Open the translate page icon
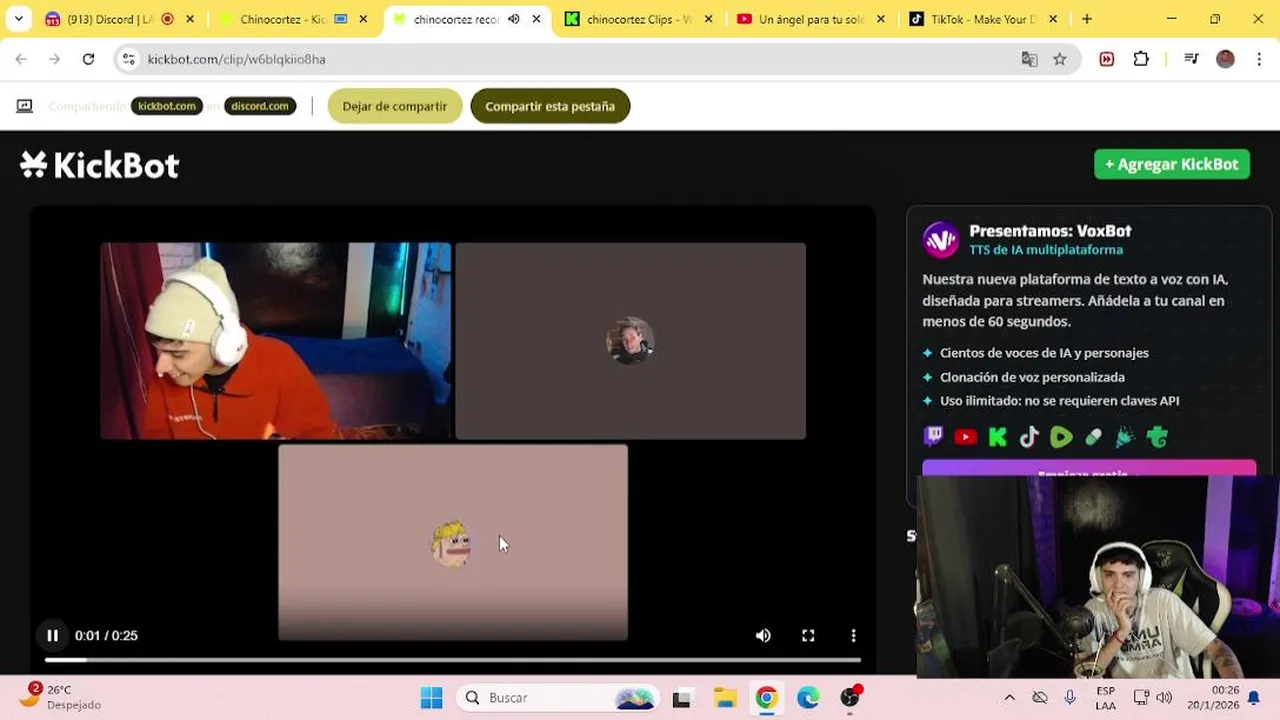Image resolution: width=1280 pixels, height=720 pixels. tap(1029, 59)
